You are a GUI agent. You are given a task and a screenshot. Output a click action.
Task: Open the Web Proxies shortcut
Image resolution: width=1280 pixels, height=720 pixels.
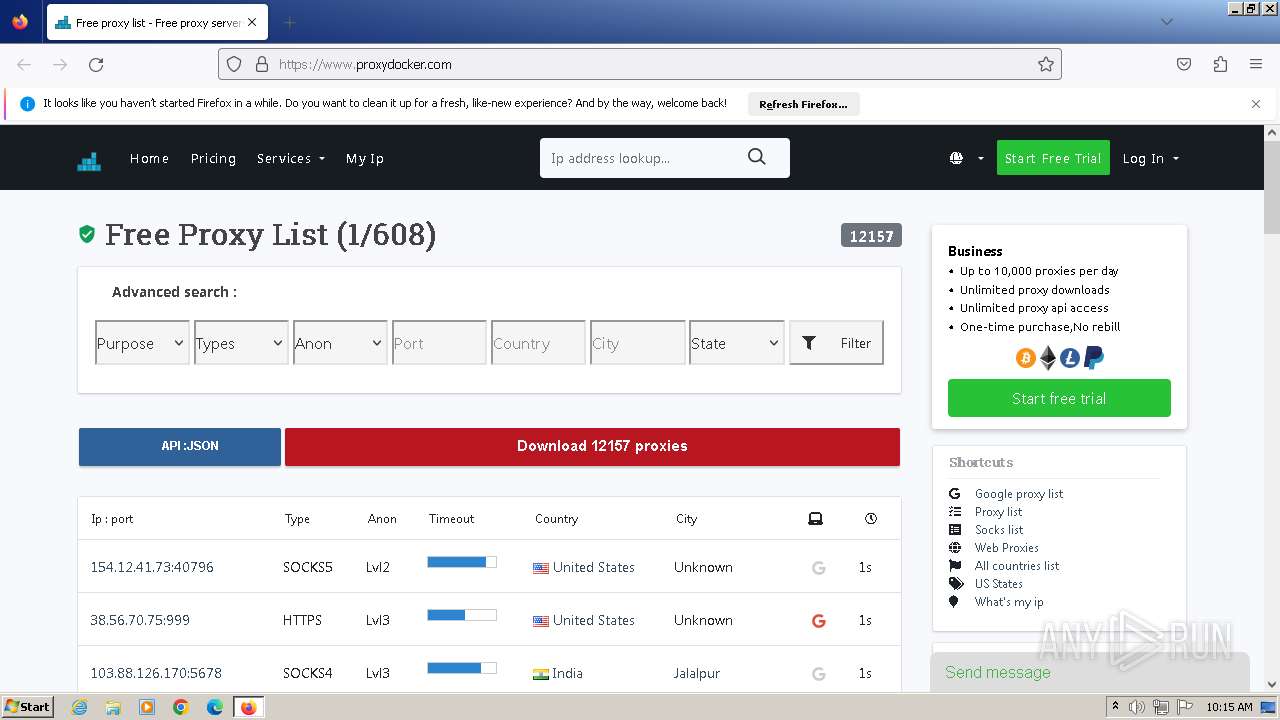(1006, 548)
